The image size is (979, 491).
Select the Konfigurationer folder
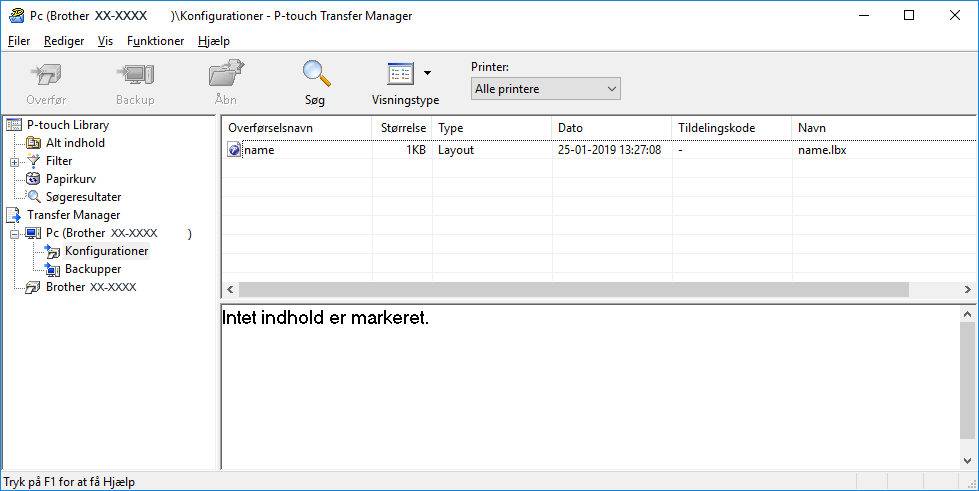[106, 251]
